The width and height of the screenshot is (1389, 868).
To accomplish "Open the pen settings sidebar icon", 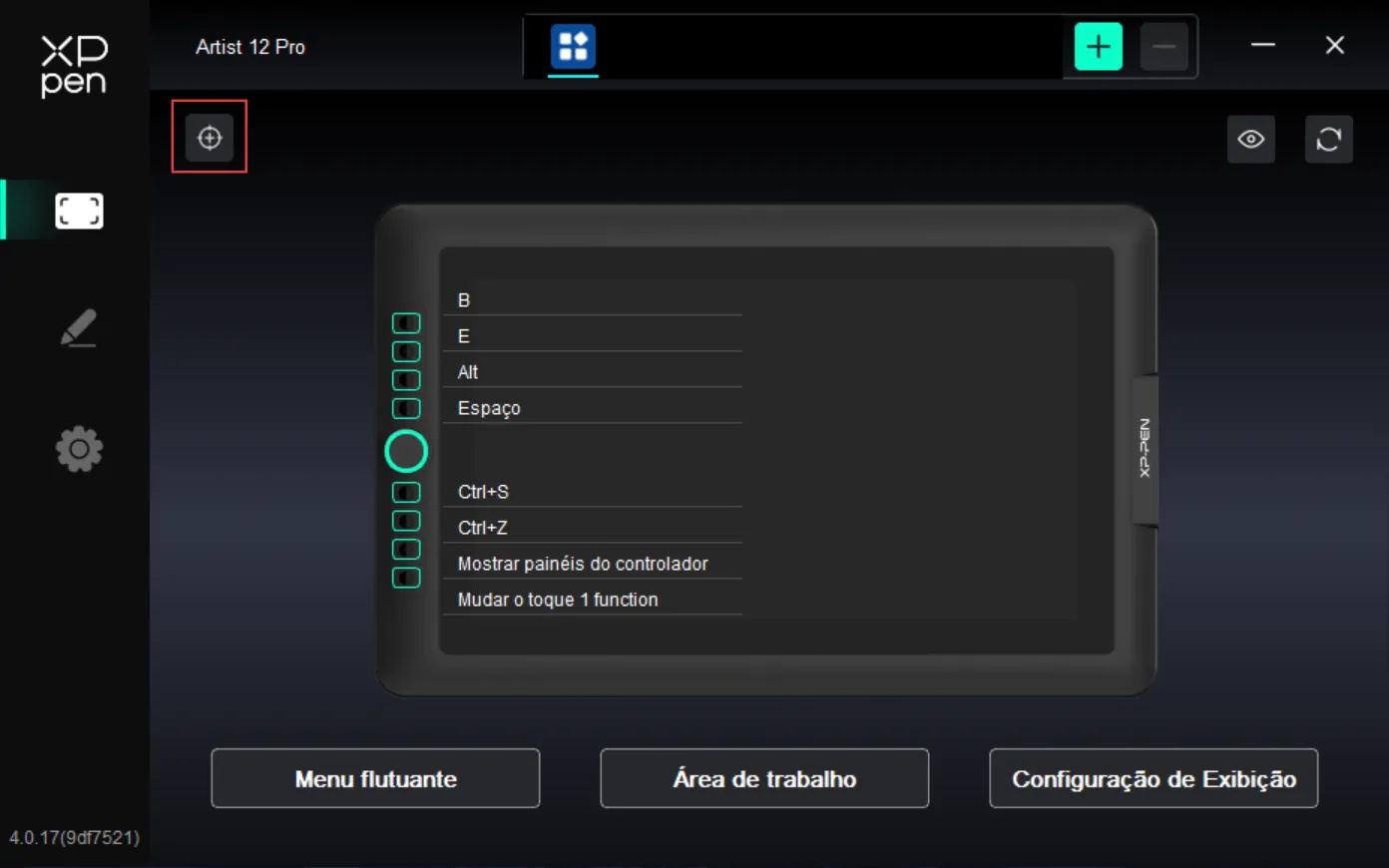I will click(79, 328).
